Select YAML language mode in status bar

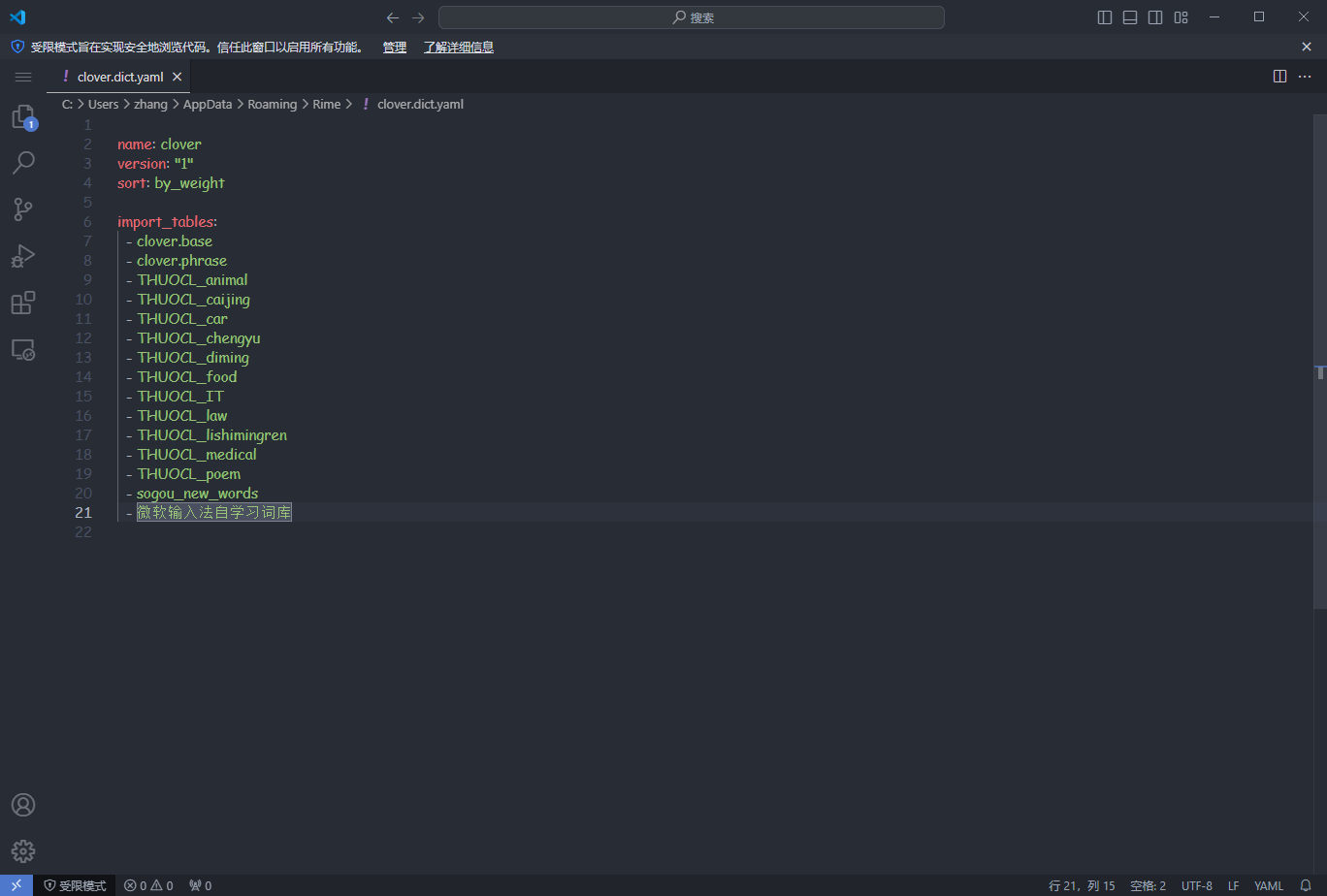coord(1268,885)
